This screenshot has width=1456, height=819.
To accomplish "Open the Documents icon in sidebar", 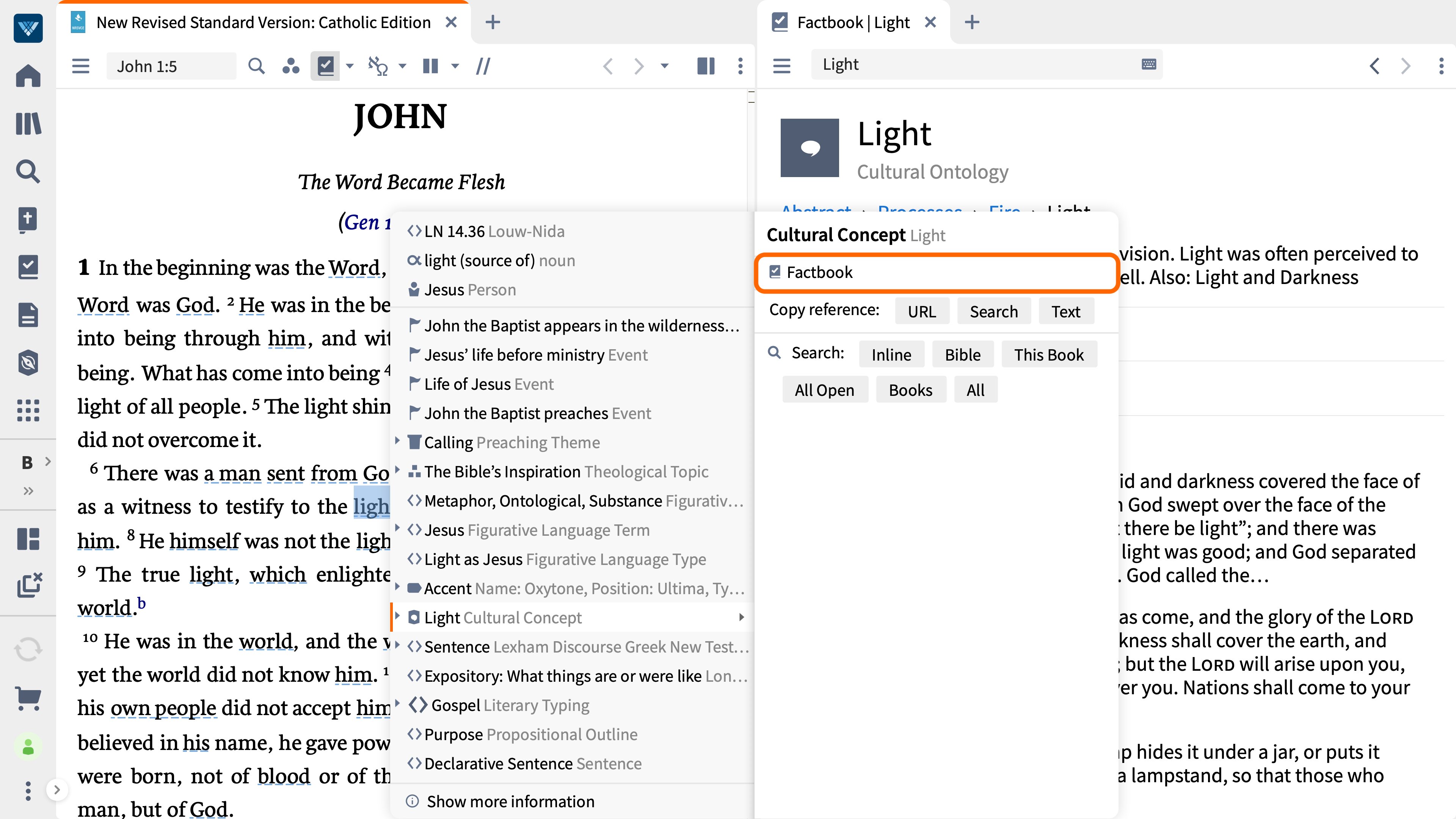I will click(28, 315).
